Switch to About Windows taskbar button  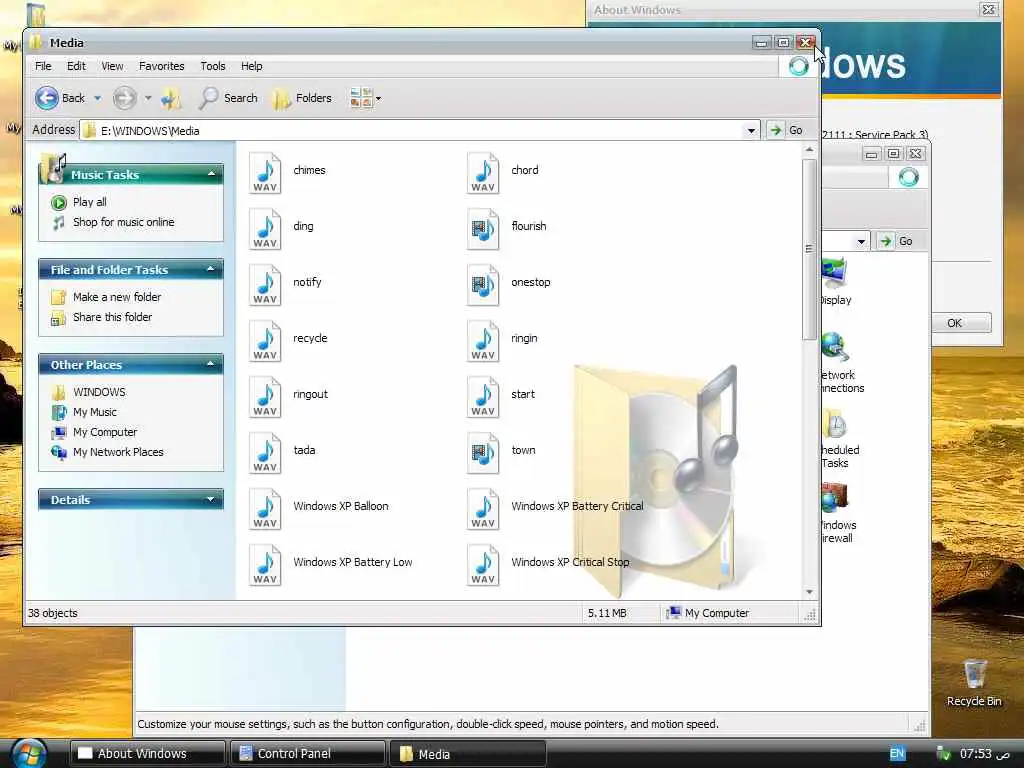coord(148,754)
